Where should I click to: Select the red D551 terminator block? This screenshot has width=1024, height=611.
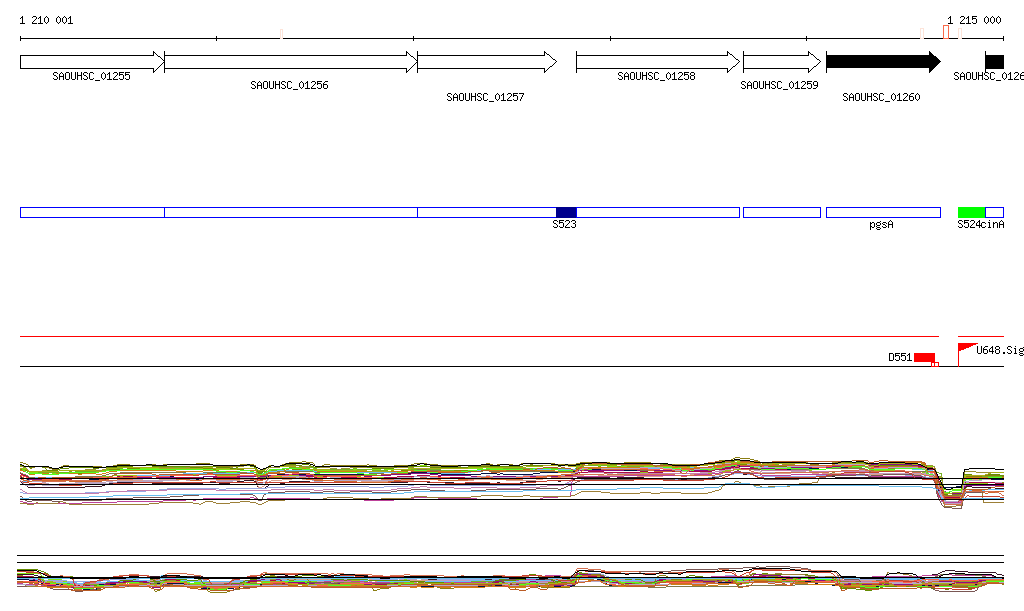(x=924, y=357)
